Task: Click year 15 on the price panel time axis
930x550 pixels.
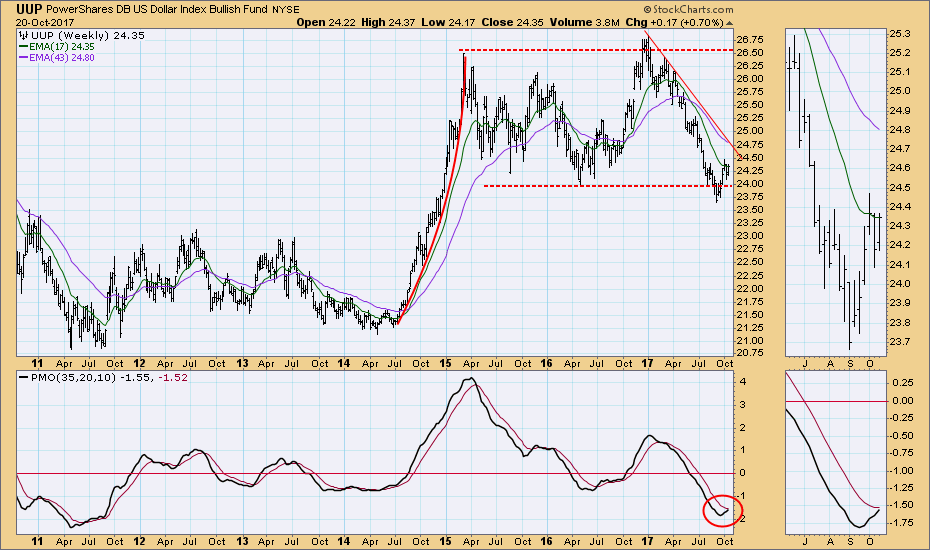Action: pos(446,363)
